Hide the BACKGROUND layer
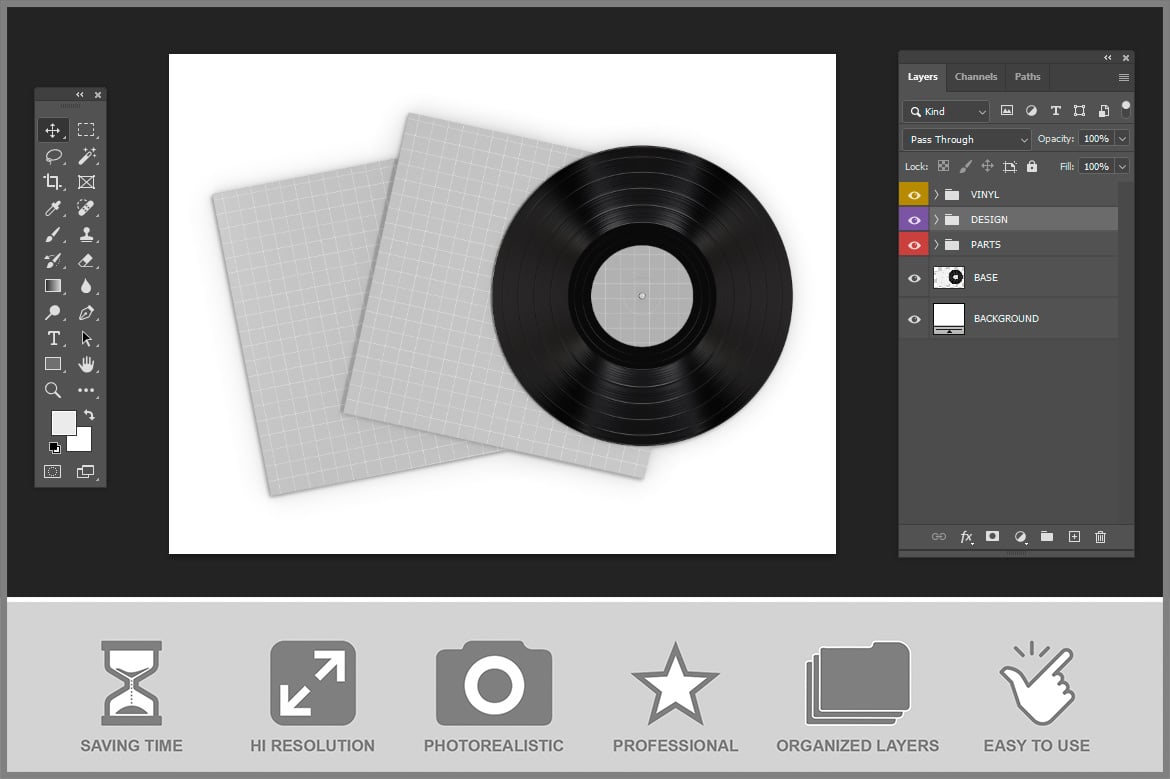 tap(914, 319)
